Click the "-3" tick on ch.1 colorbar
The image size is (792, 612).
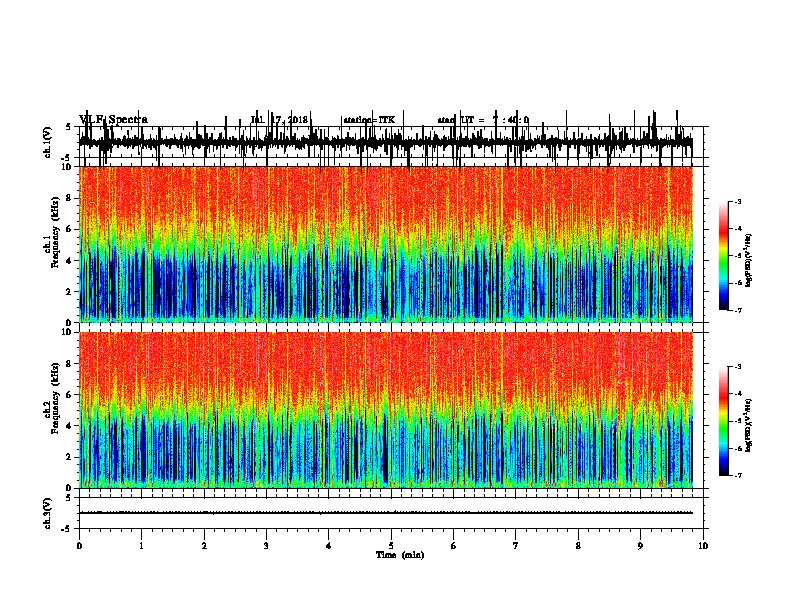point(737,201)
